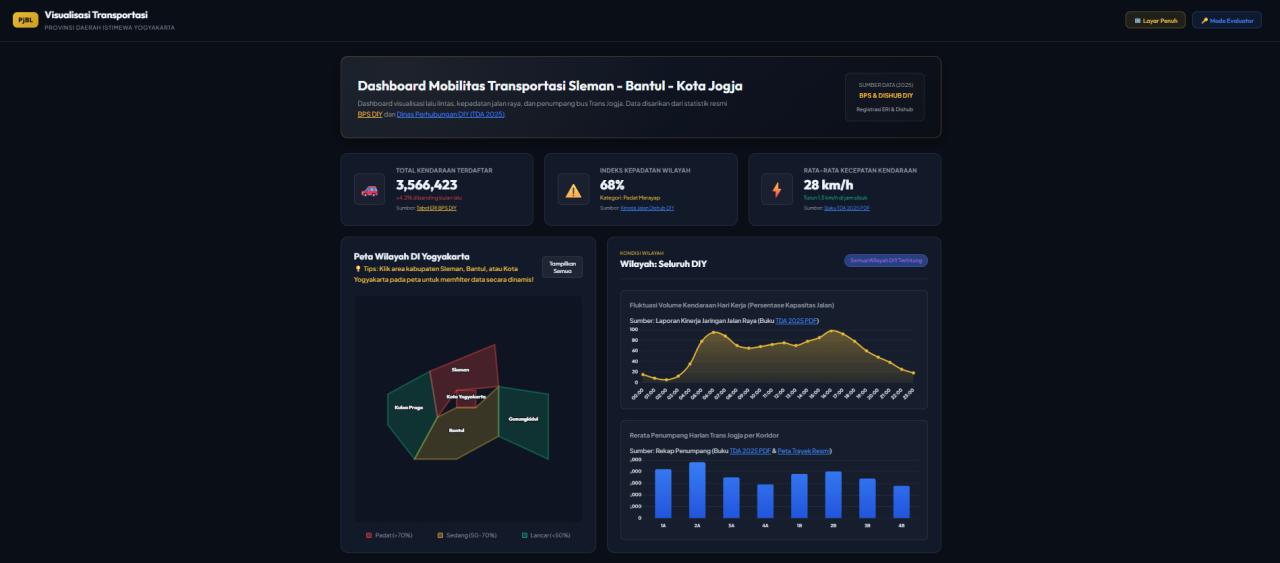Click the green Lancar (<50%) legend swatch
1280x563 pixels.
(x=525, y=536)
